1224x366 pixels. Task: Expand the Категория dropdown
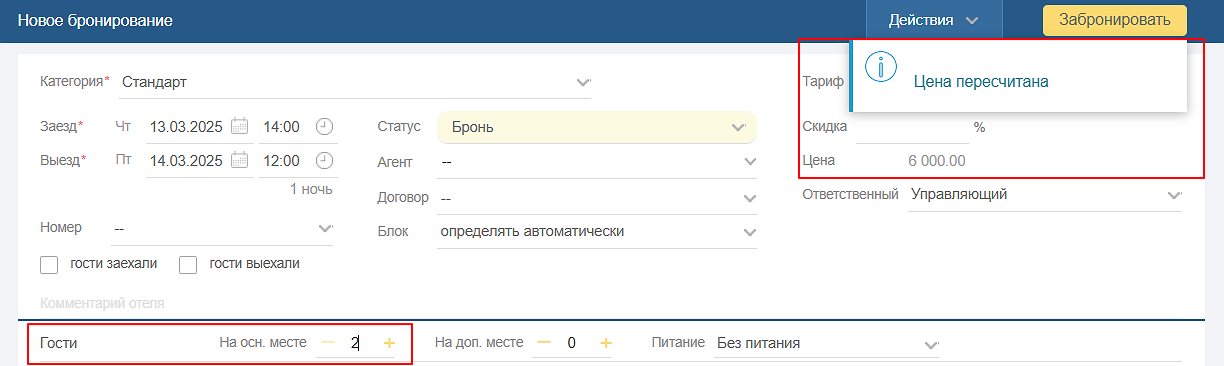click(x=354, y=82)
